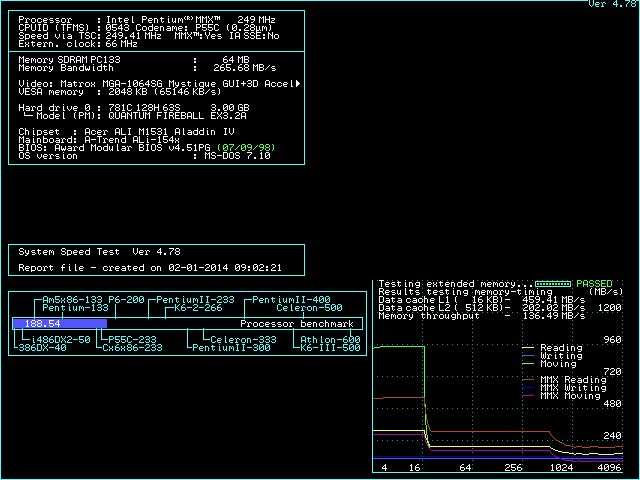Click the Report file creation date line

[150, 268]
